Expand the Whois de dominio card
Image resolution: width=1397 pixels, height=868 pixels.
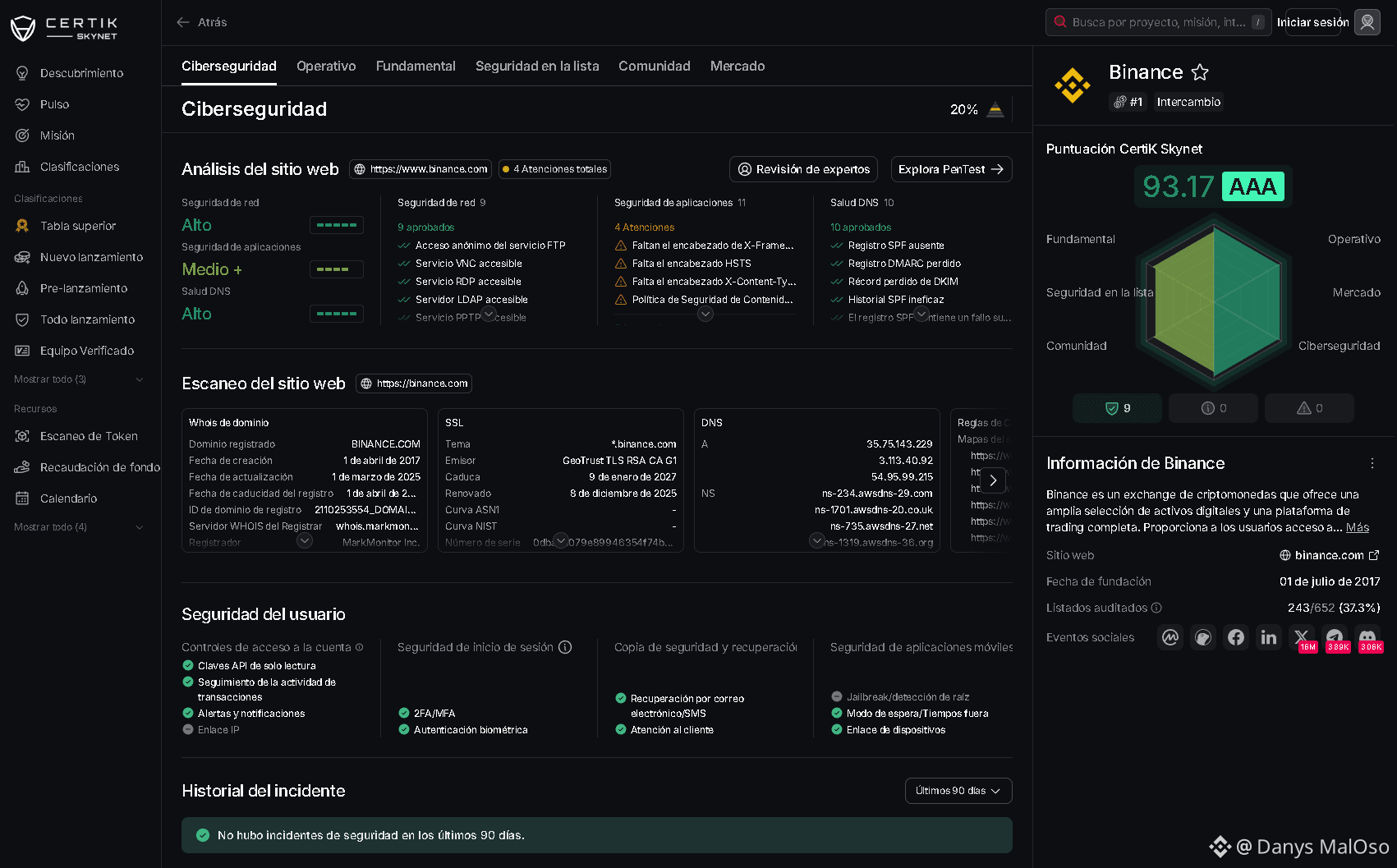305,540
